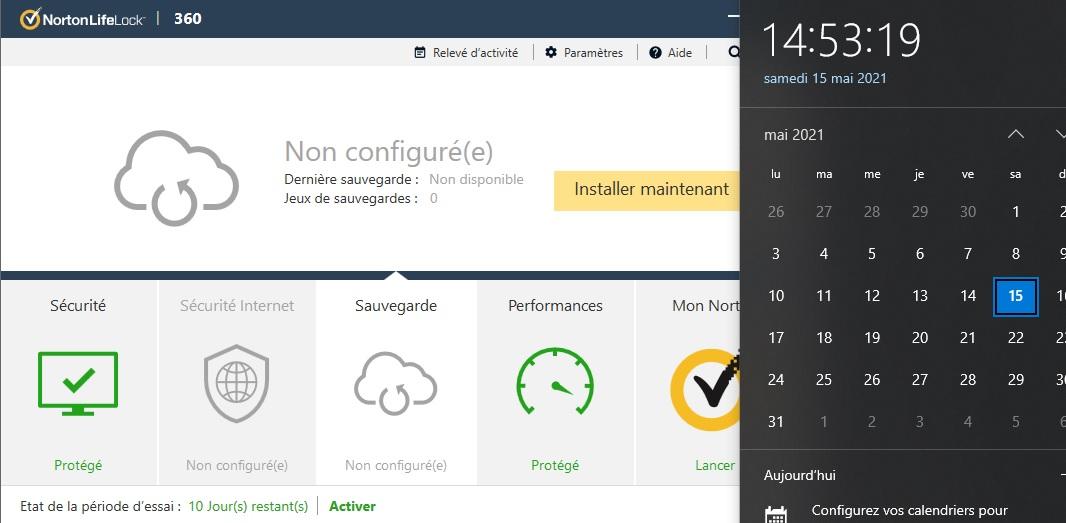The height and width of the screenshot is (523, 1066).
Task: Click the green speedometer Performances icon
Action: [x=555, y=381]
